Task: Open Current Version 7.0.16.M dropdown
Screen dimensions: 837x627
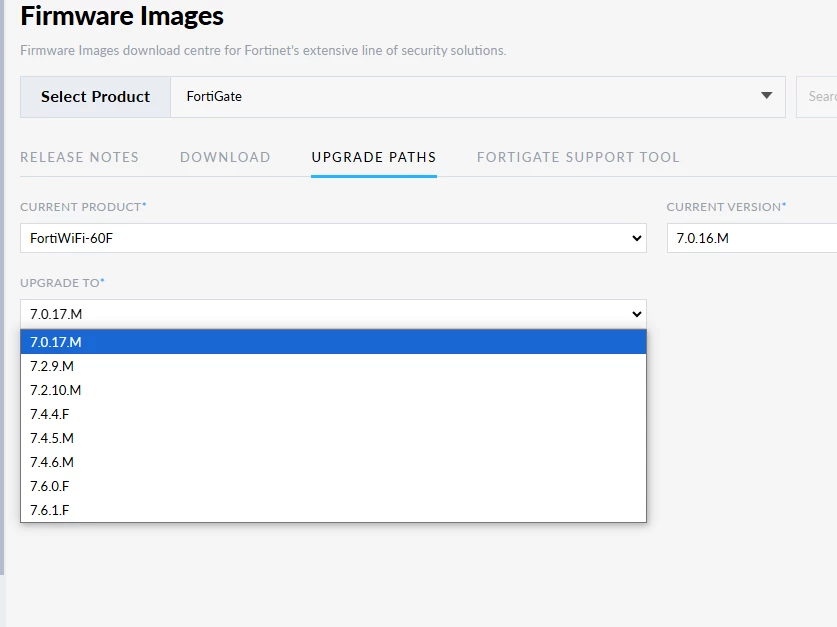Action: [x=752, y=238]
